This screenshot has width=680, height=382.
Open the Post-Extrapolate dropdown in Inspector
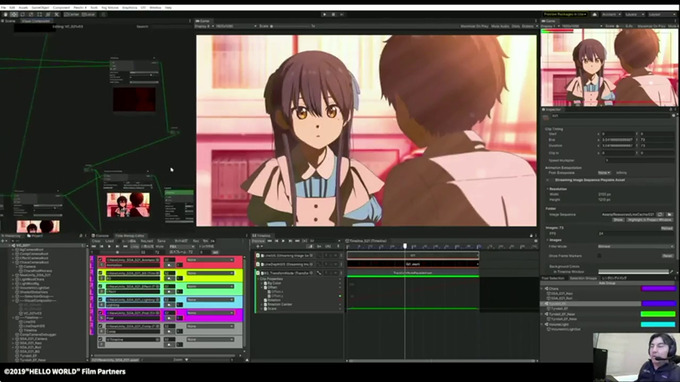604,173
